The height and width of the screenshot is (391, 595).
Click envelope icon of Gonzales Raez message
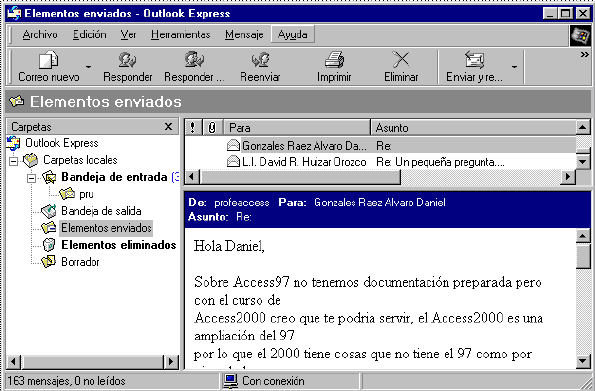233,145
